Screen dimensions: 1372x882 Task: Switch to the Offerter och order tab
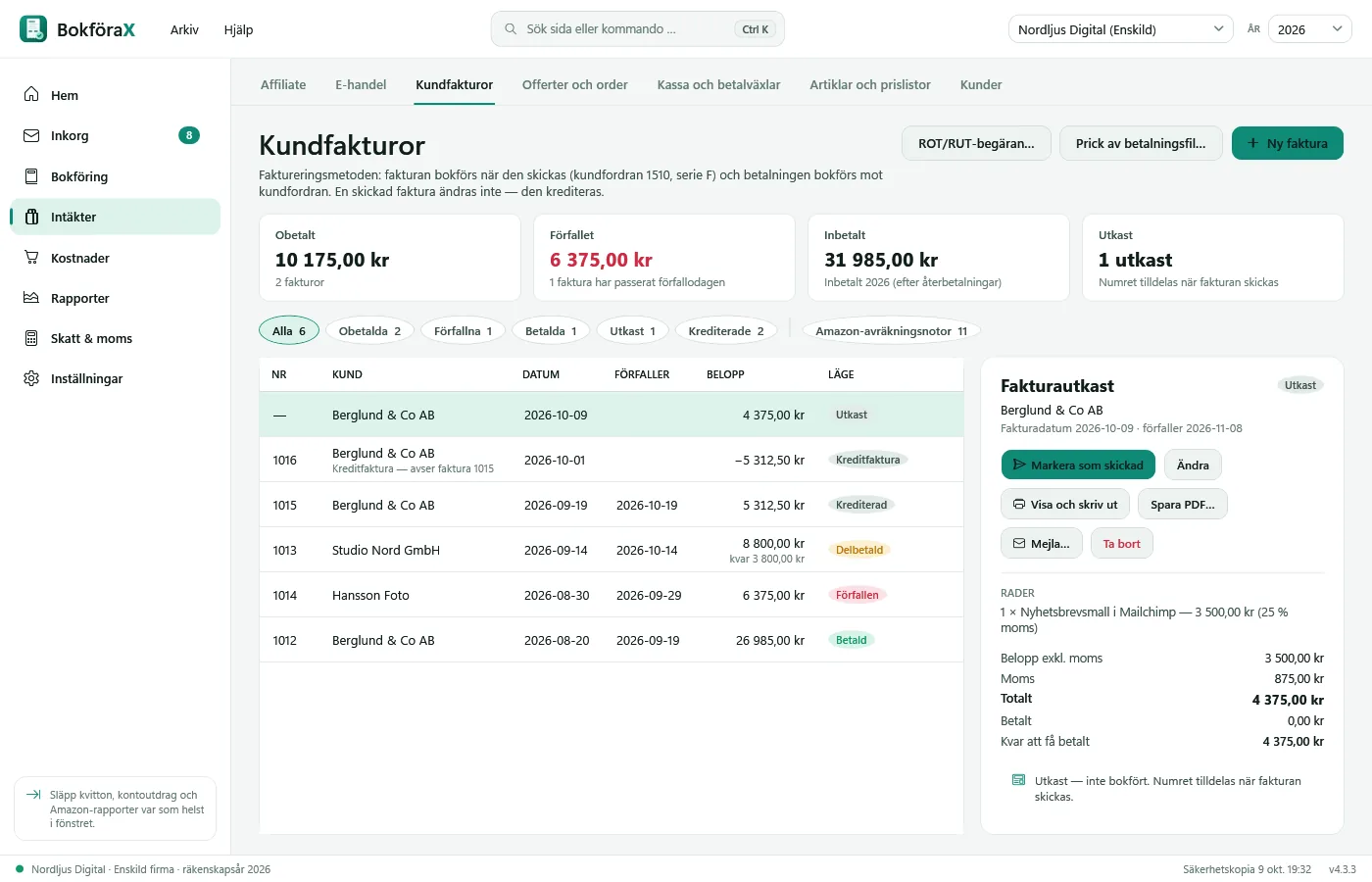[x=575, y=85]
